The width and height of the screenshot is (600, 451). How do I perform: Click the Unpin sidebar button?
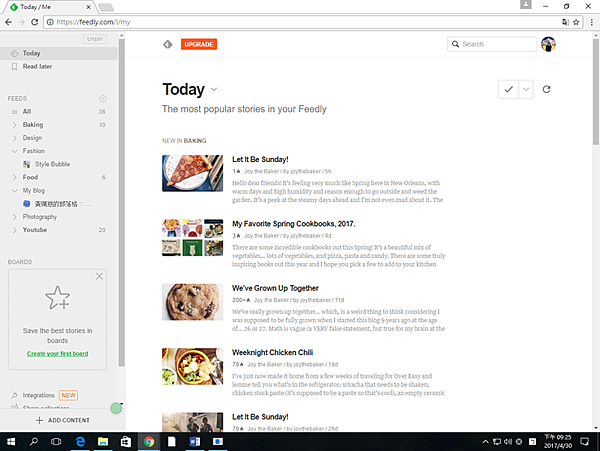[x=95, y=39]
